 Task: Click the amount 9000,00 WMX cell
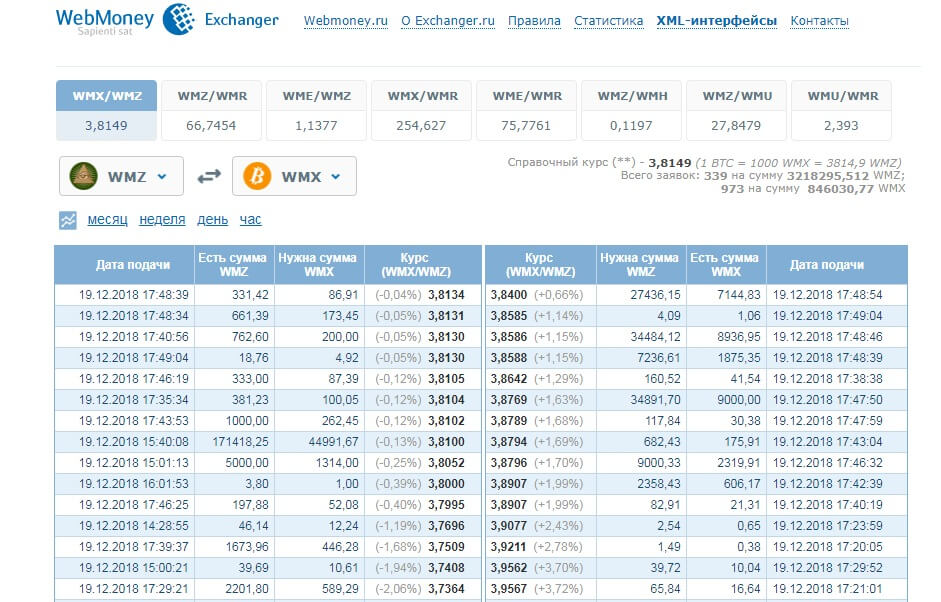(x=739, y=400)
